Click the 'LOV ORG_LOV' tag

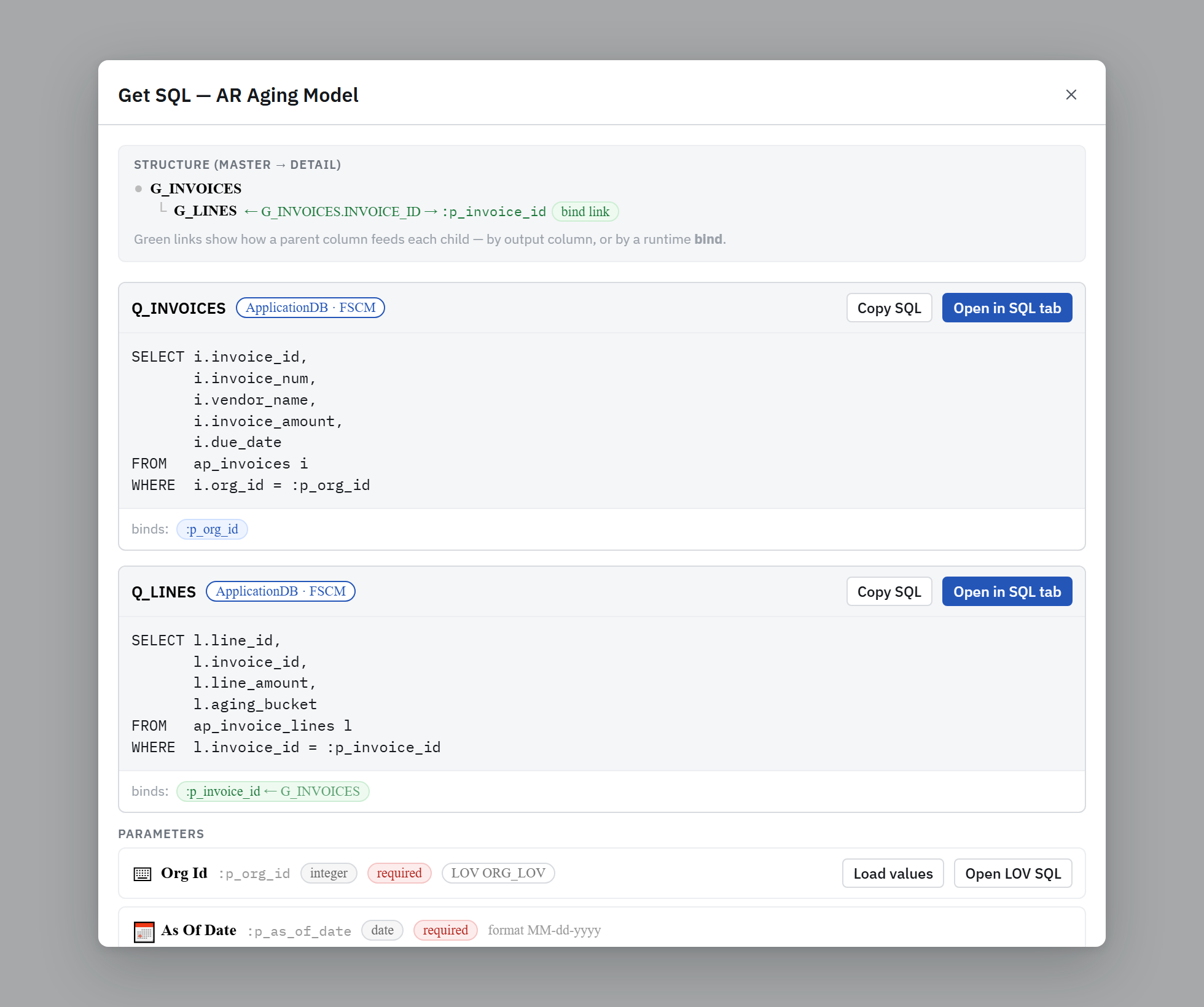pyautogui.click(x=498, y=873)
